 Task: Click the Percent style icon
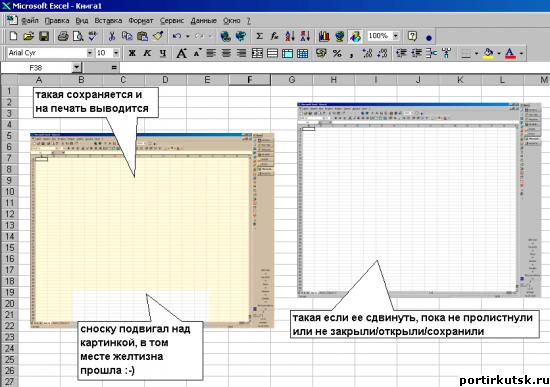pos(337,53)
